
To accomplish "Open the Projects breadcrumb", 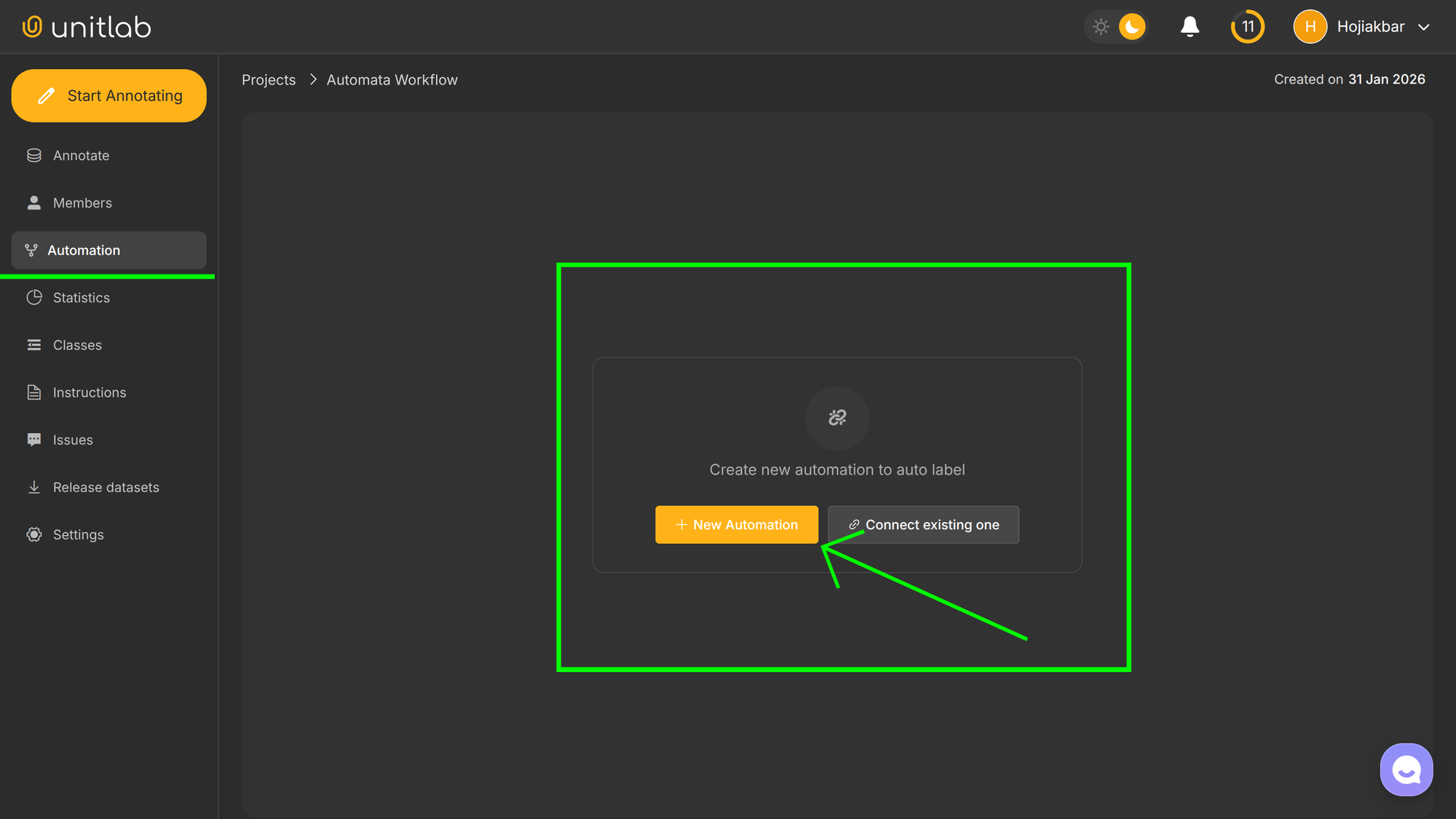I will pyautogui.click(x=269, y=79).
